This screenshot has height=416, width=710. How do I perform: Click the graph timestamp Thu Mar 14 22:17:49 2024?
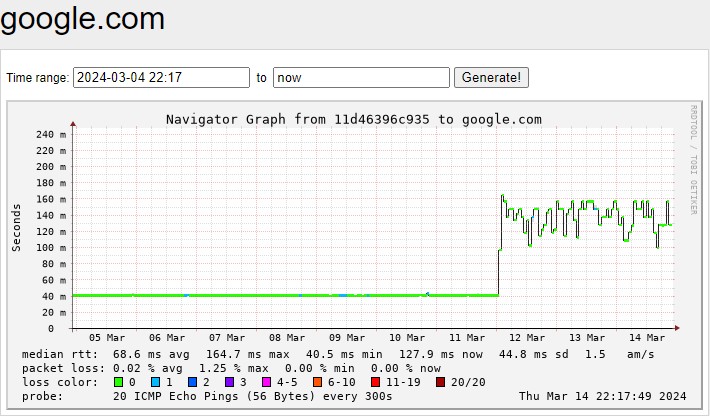(x=602, y=396)
